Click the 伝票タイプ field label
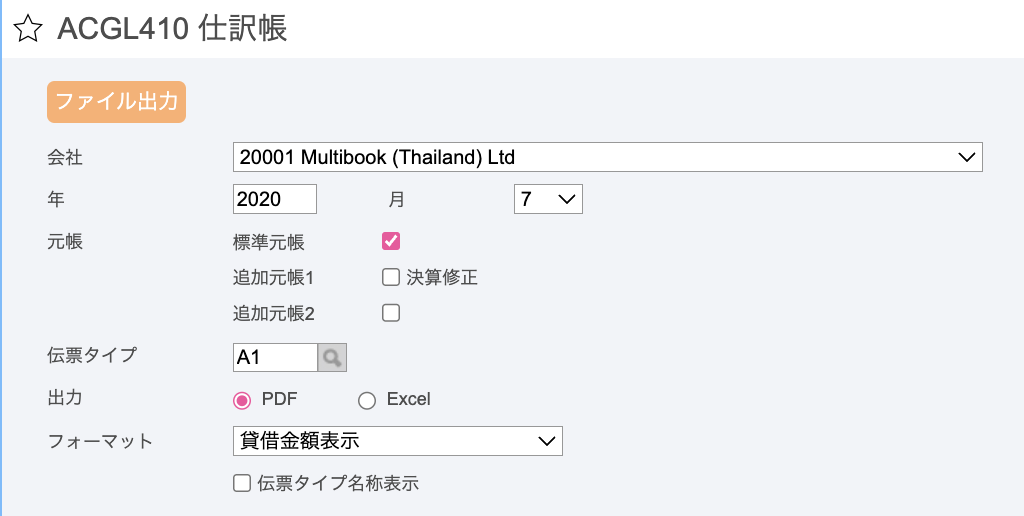Viewport: 1024px width, 516px height. tap(92, 355)
